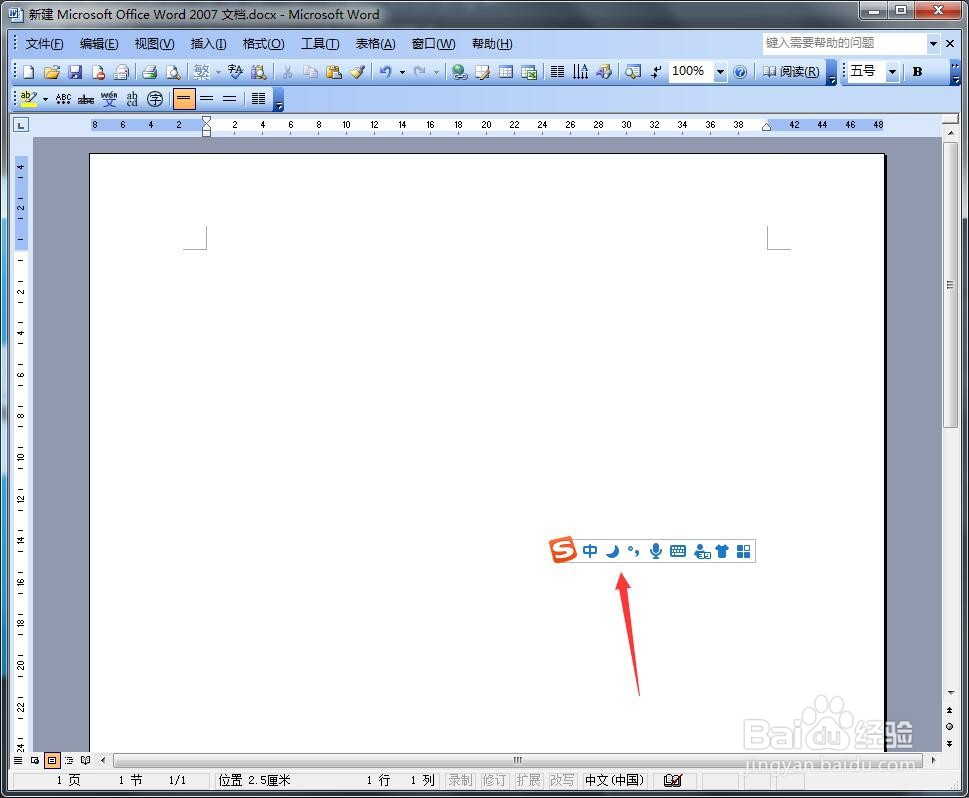Image resolution: width=969 pixels, height=798 pixels.
Task: Toggle Sogou punctuation mode icon
Action: pyautogui.click(x=633, y=551)
